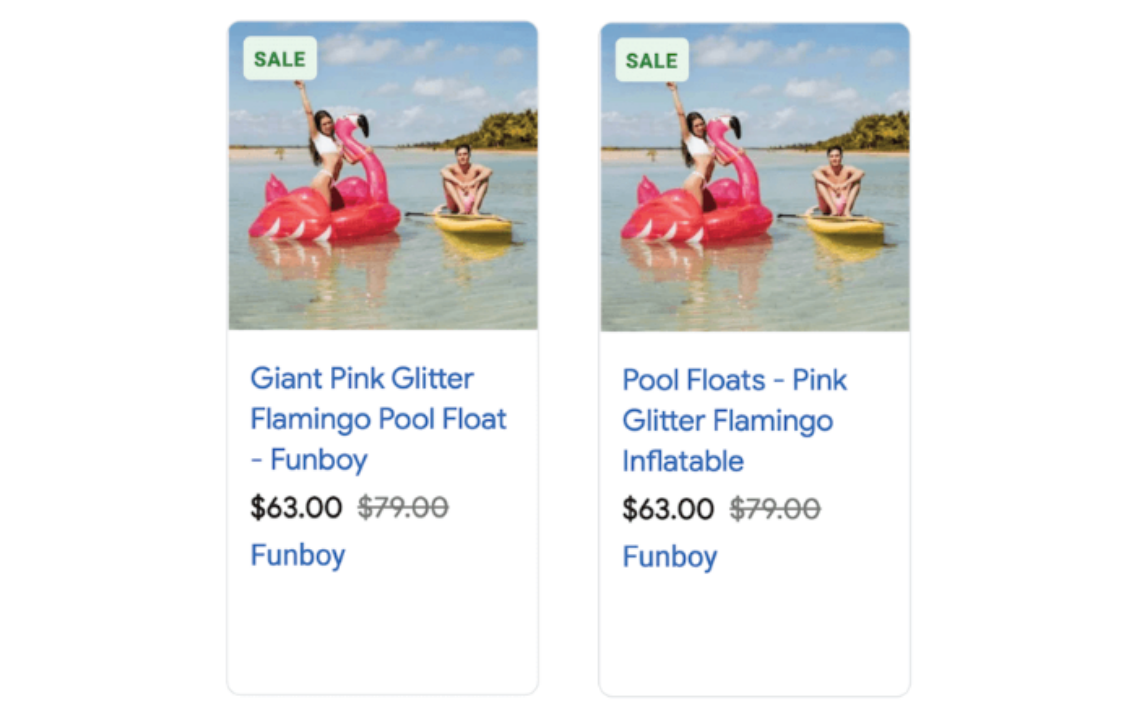Visit the Funboy store link in right card
The height and width of the screenshot is (720, 1137).
click(669, 557)
